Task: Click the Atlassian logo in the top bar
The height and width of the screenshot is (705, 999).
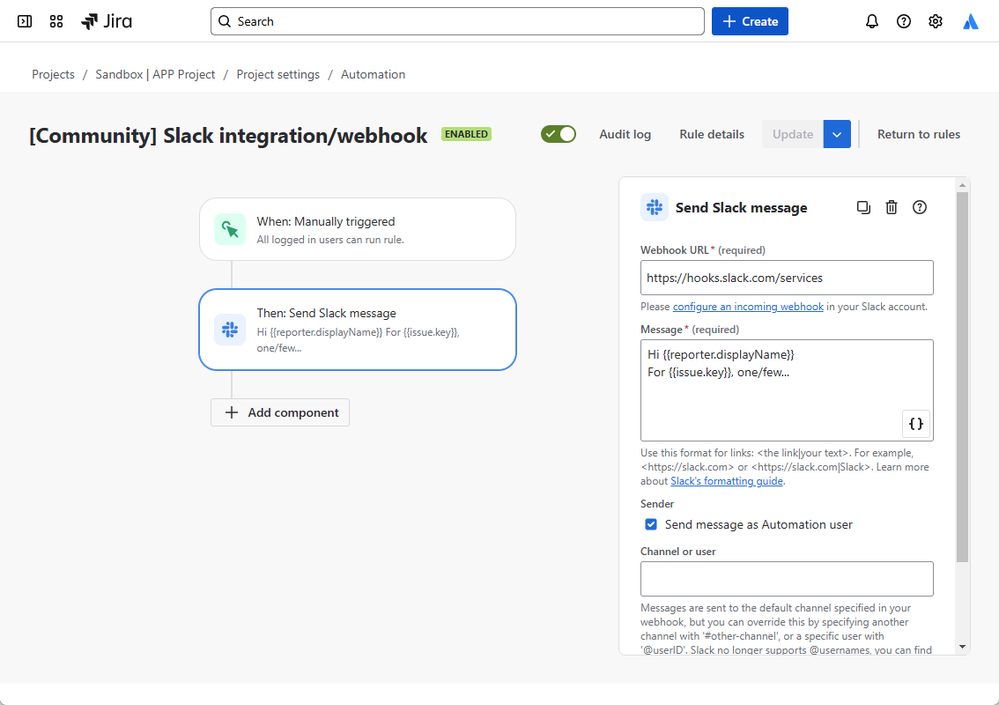Action: [x=969, y=21]
